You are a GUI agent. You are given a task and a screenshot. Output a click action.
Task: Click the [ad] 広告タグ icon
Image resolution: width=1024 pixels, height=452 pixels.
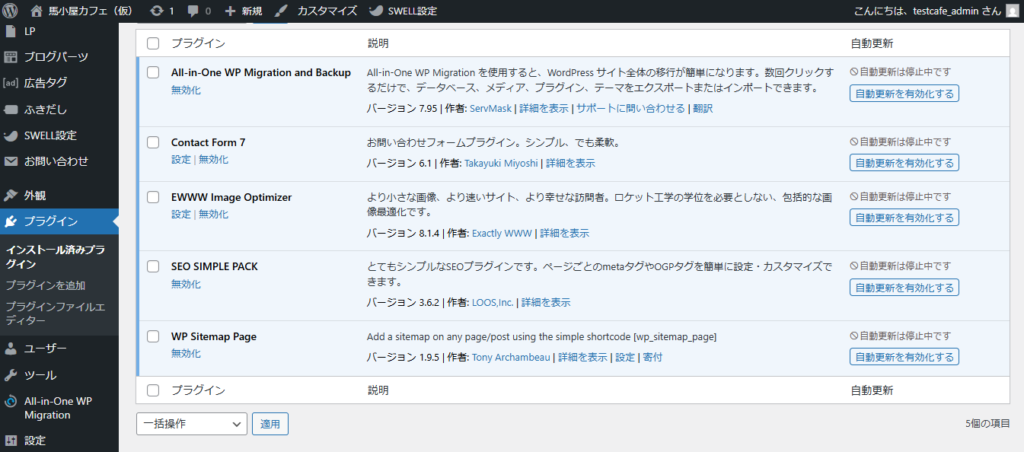(x=10, y=83)
